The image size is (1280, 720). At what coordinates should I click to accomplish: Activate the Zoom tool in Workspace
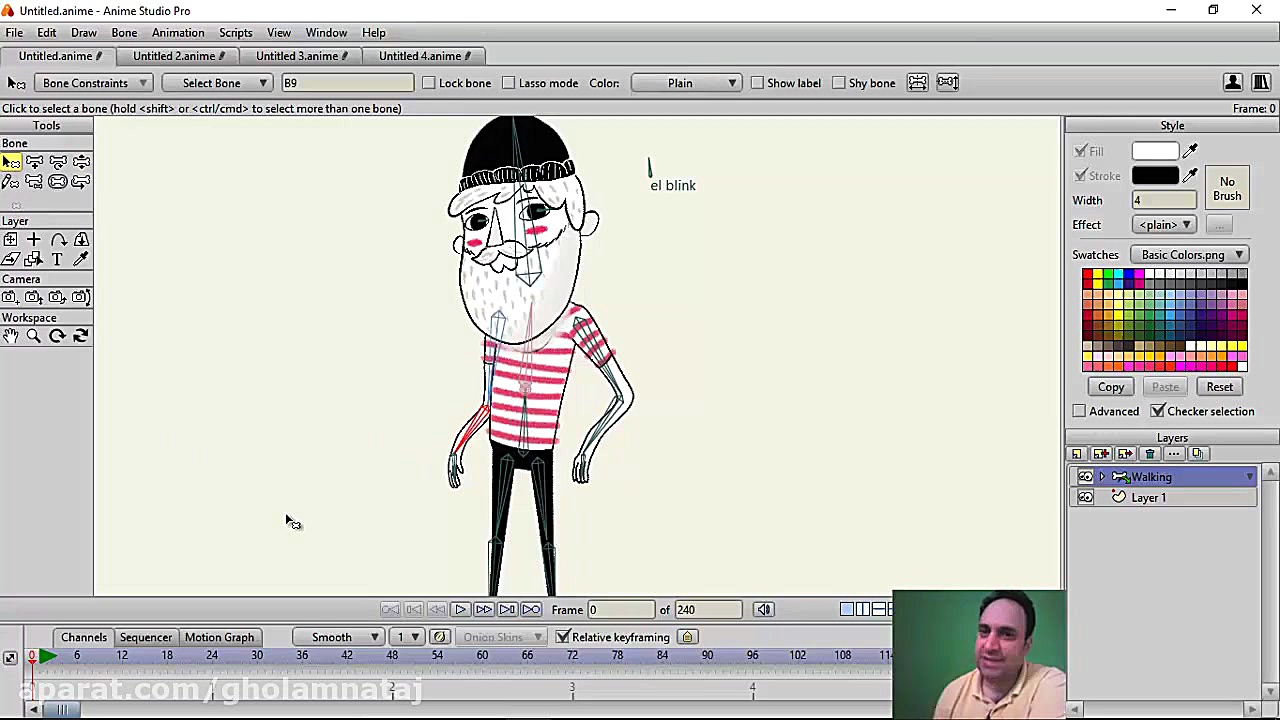tap(33, 335)
